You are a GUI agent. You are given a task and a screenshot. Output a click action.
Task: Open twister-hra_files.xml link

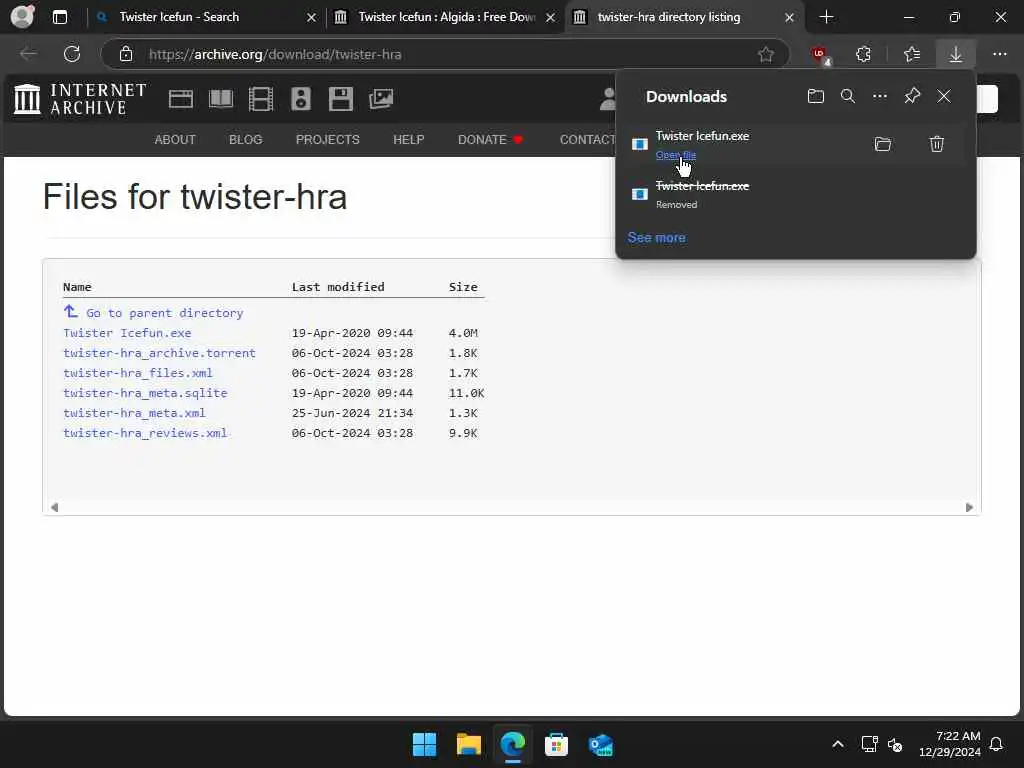point(138,373)
